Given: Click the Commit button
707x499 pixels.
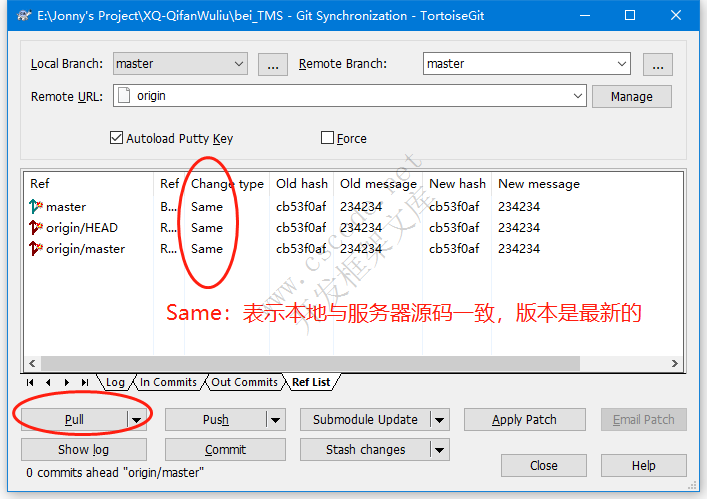Looking at the screenshot, I should point(225,450).
